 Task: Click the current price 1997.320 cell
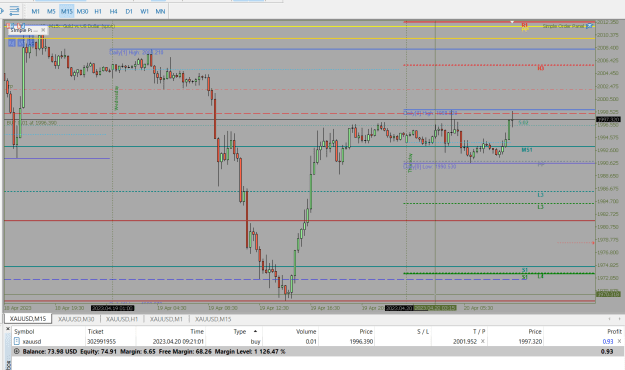530,342
